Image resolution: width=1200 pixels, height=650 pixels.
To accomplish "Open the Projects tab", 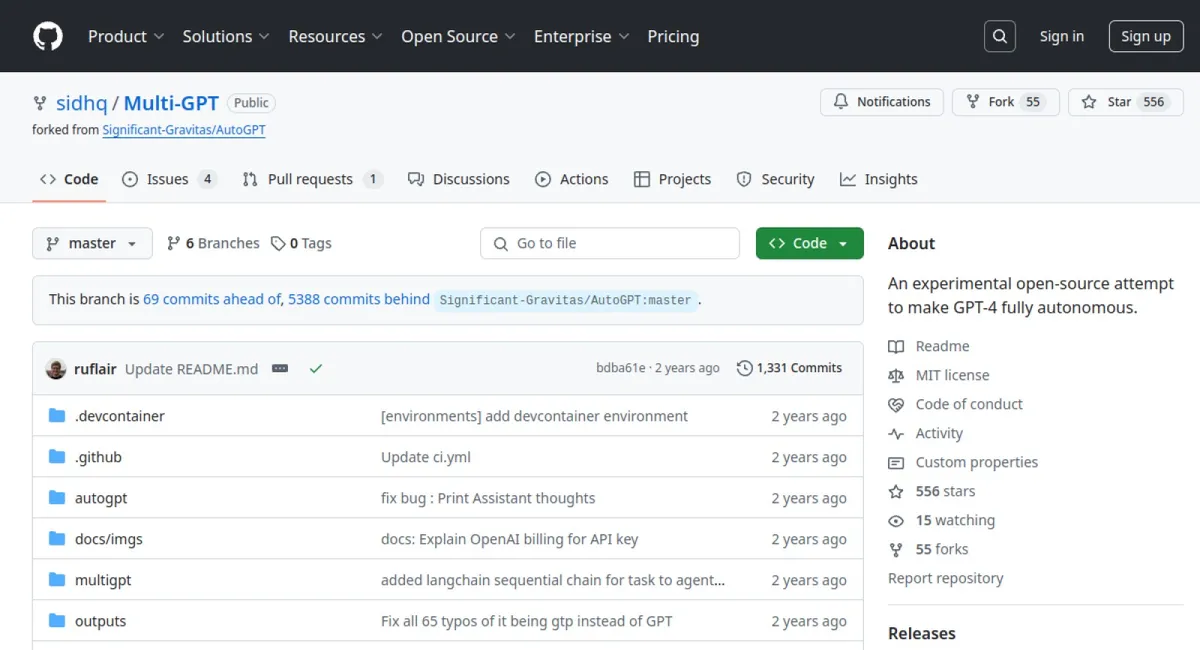I will click(x=673, y=179).
